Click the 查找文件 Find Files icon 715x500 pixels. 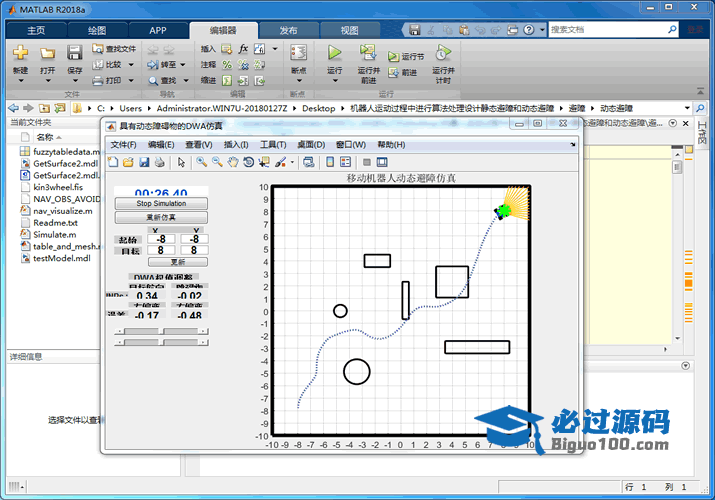(x=114, y=49)
